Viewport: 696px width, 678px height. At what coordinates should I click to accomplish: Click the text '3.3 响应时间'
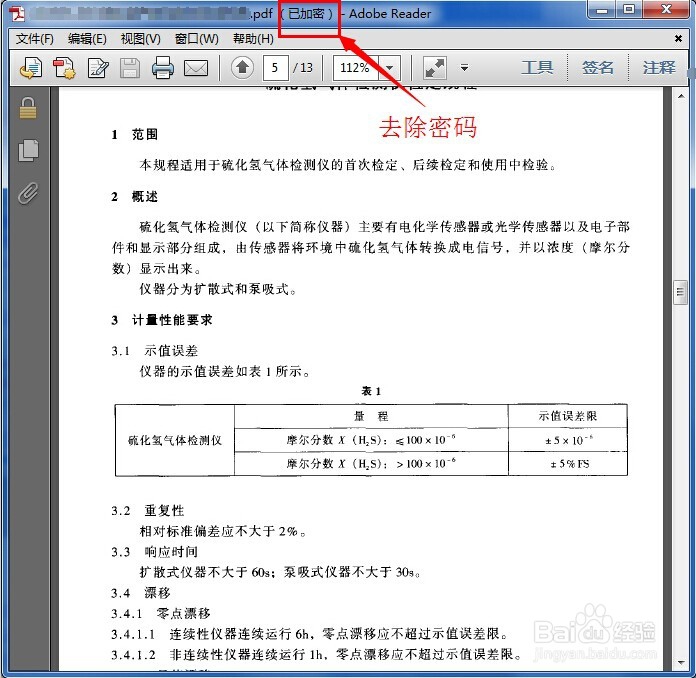tap(154, 552)
